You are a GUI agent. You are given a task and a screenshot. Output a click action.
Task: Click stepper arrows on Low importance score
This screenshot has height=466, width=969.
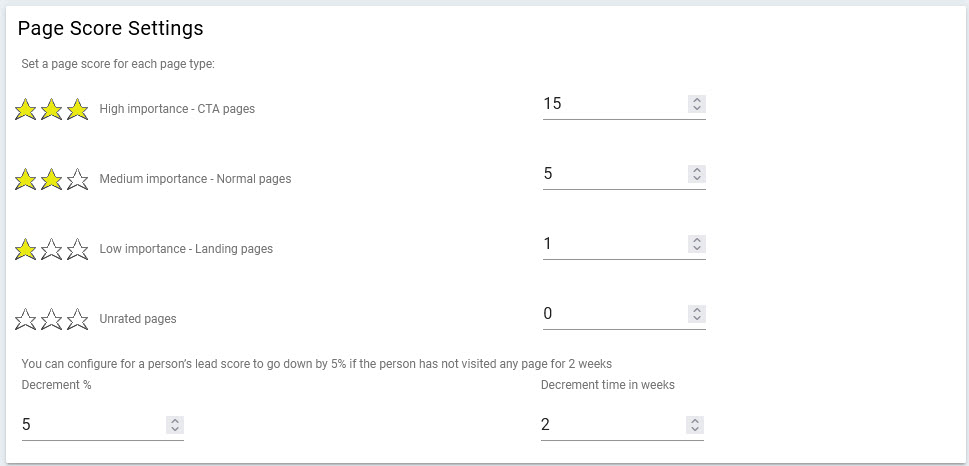click(696, 244)
